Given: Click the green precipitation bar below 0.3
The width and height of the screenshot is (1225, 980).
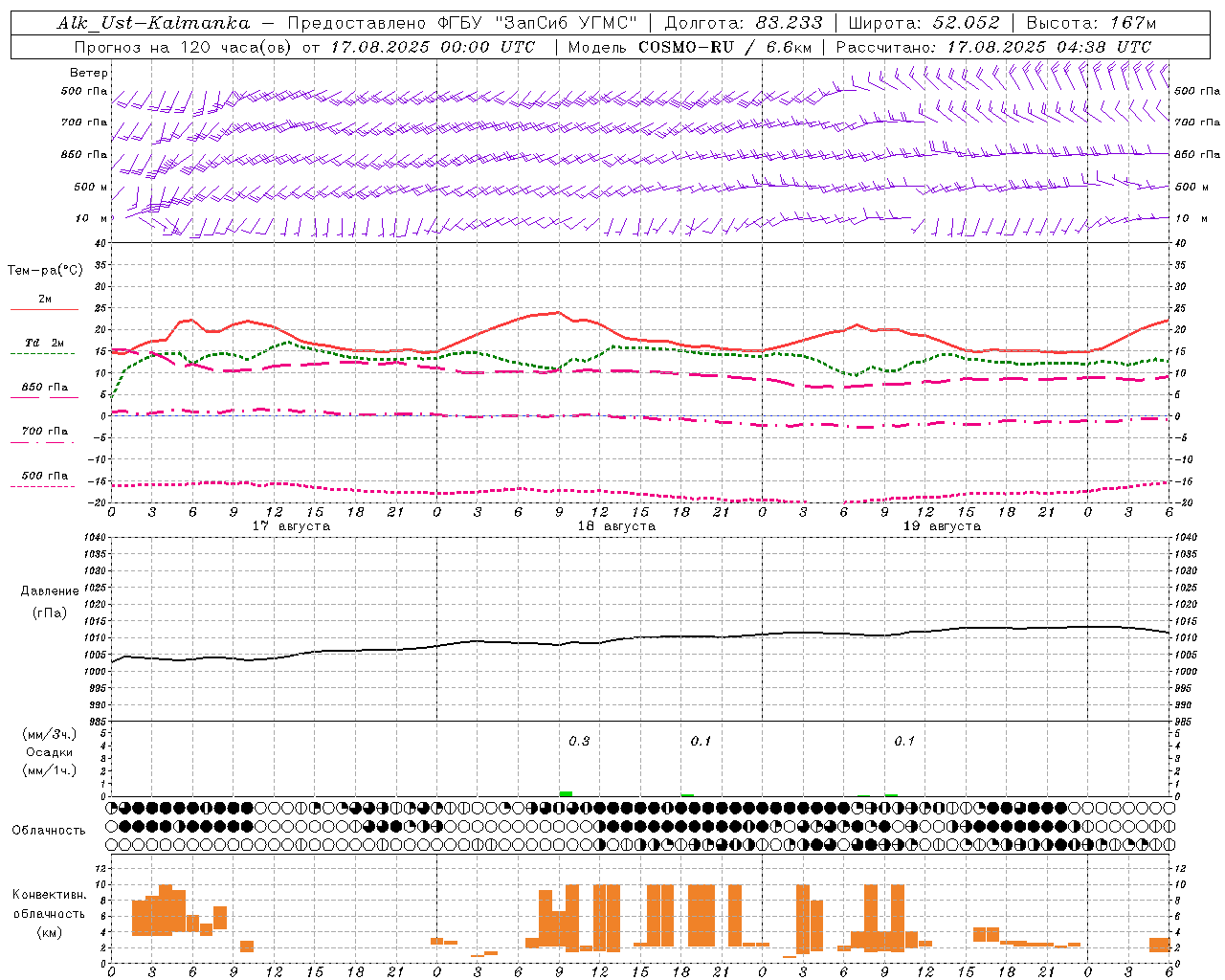Looking at the screenshot, I should point(566,793).
